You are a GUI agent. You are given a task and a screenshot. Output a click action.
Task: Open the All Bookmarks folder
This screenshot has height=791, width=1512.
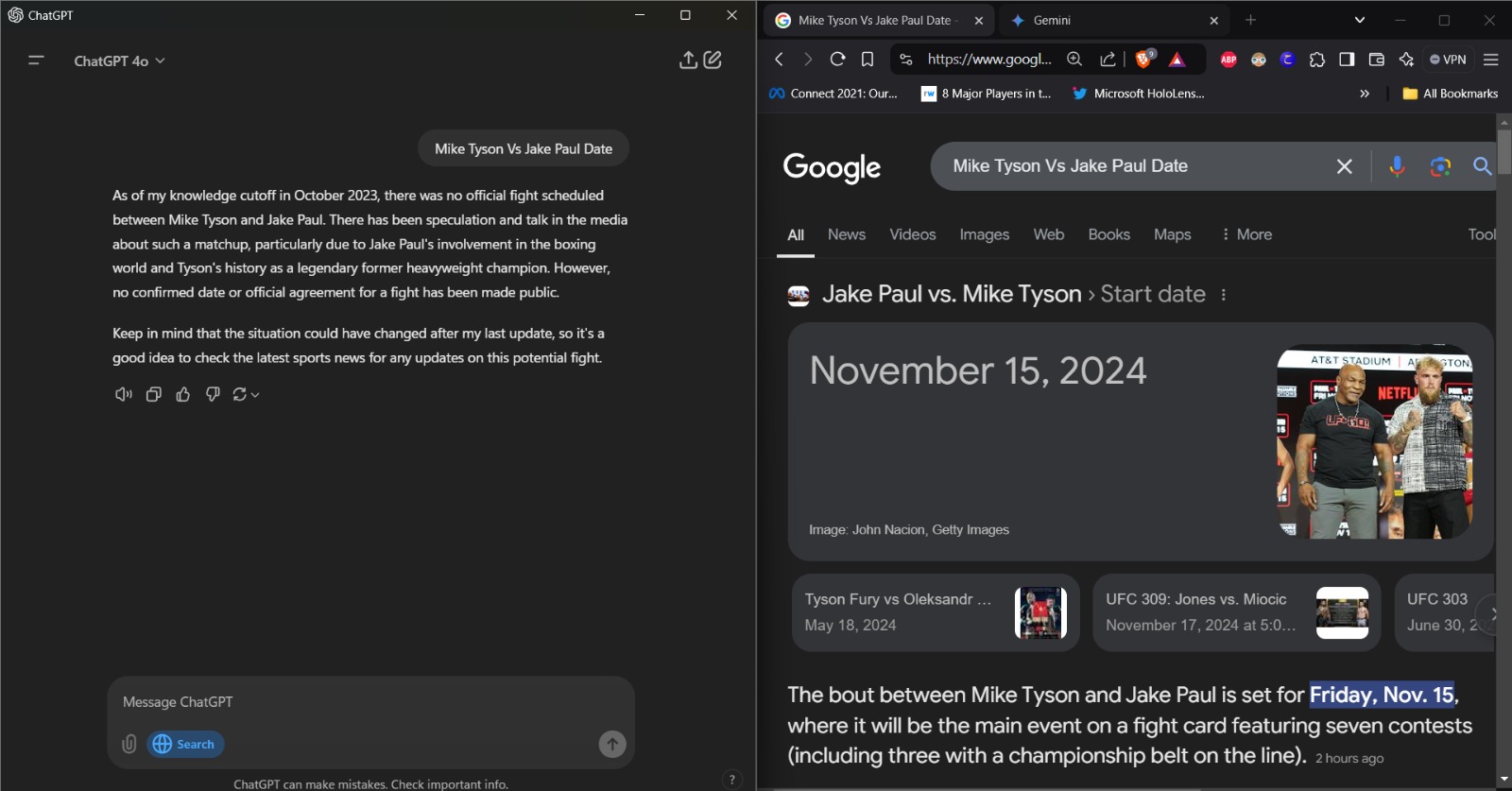click(x=1451, y=94)
